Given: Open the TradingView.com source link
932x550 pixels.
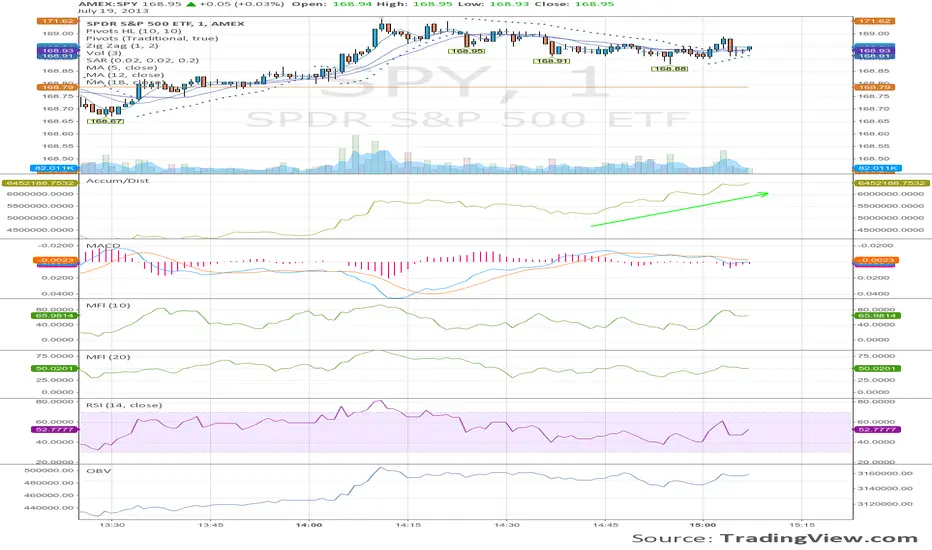Looking at the screenshot, I should [x=819, y=538].
